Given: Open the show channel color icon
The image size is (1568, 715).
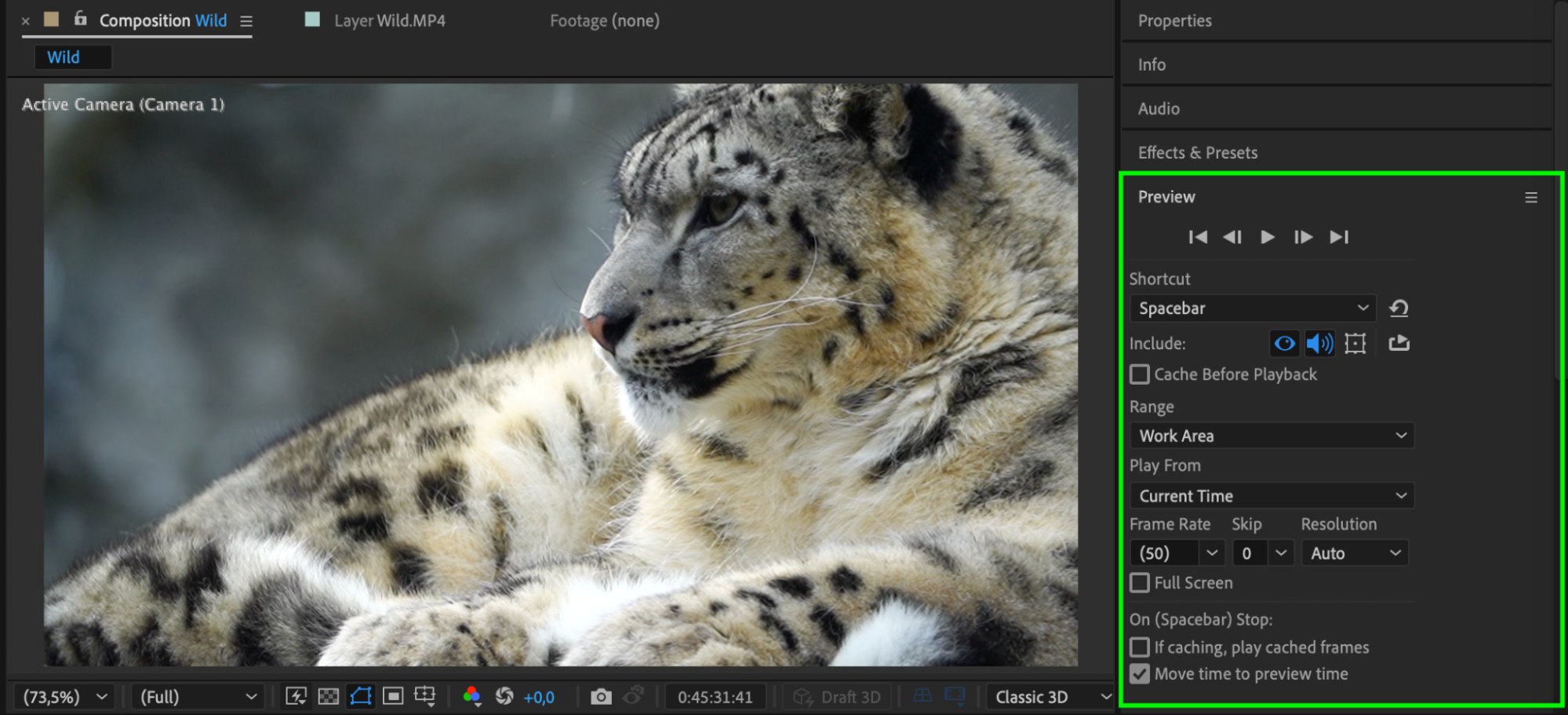Looking at the screenshot, I should 471,697.
